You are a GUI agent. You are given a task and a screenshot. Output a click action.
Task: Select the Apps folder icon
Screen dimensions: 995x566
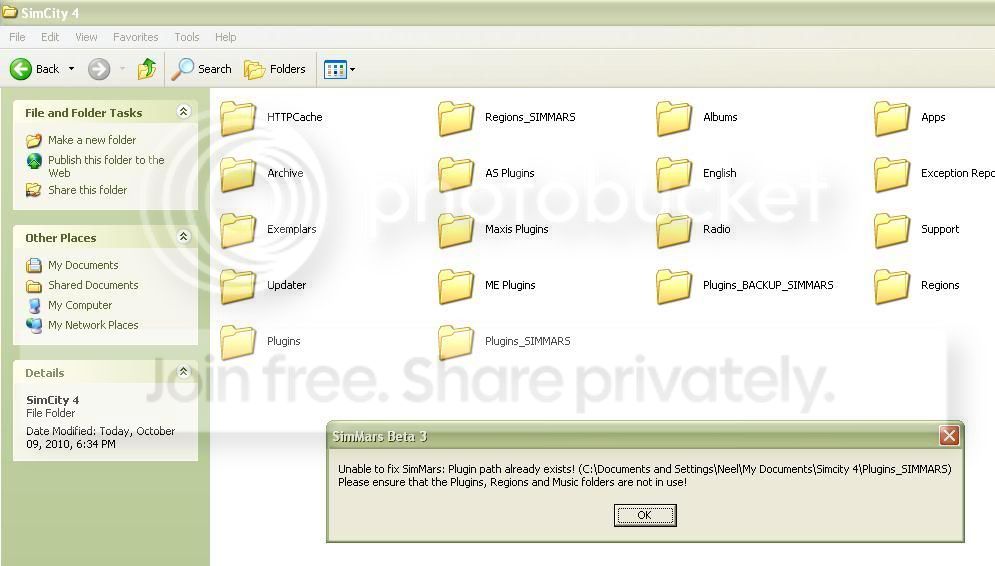[x=892, y=118]
